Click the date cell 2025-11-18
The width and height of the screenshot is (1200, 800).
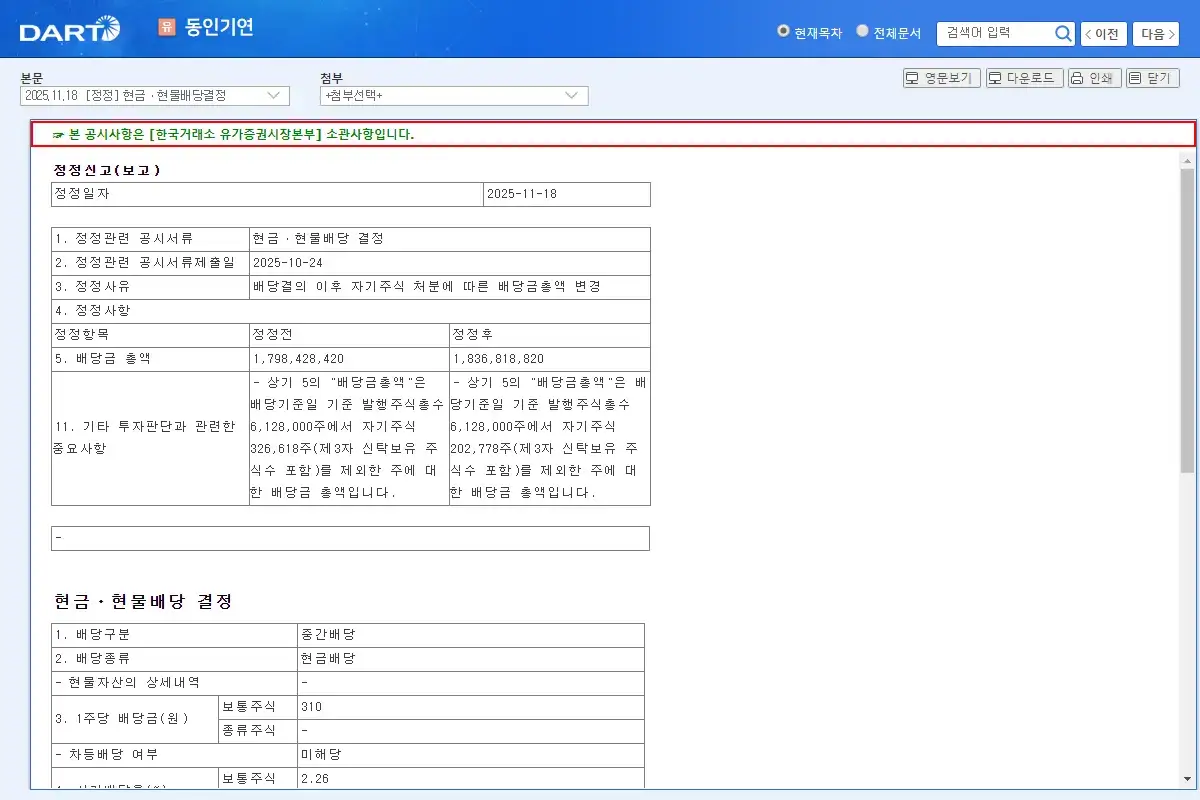pos(567,194)
